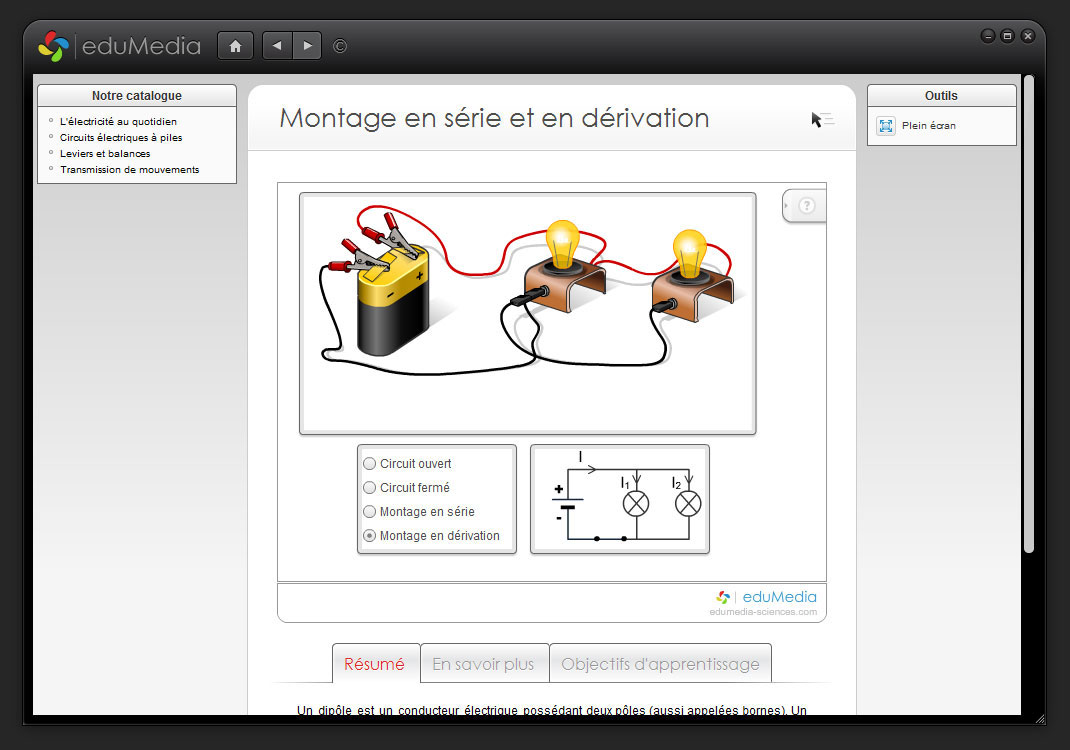Open the Objectifs d'apprentissage tab

[x=660, y=664]
